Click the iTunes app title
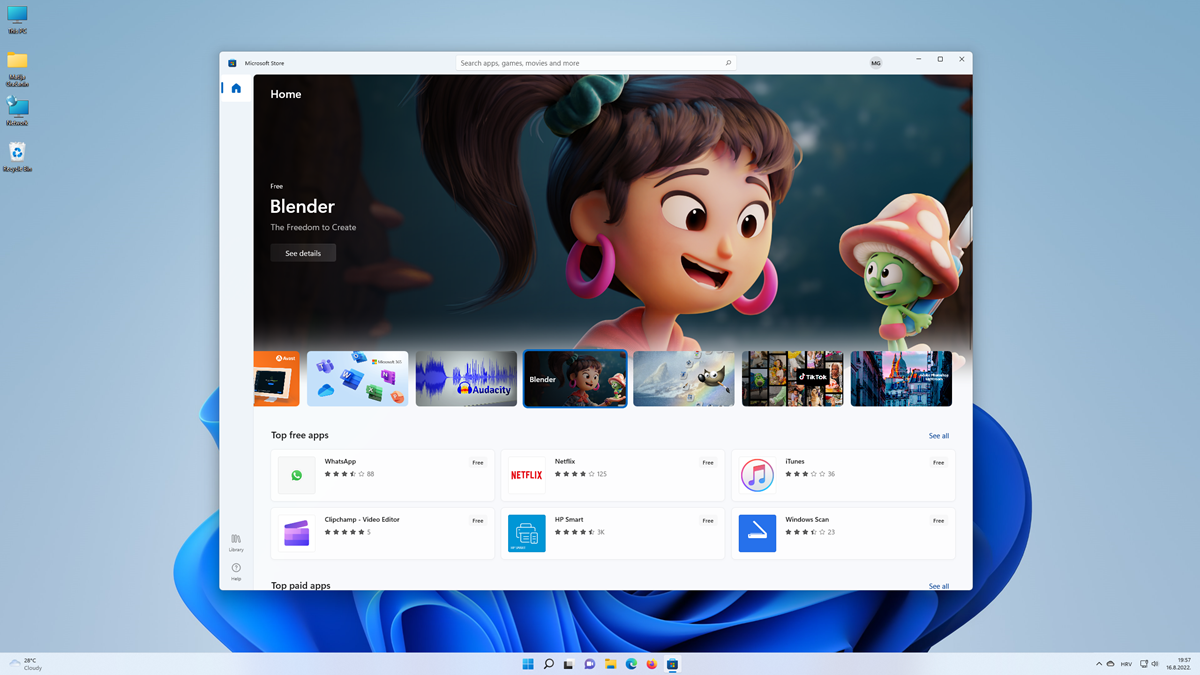This screenshot has width=1200, height=675. (x=795, y=462)
